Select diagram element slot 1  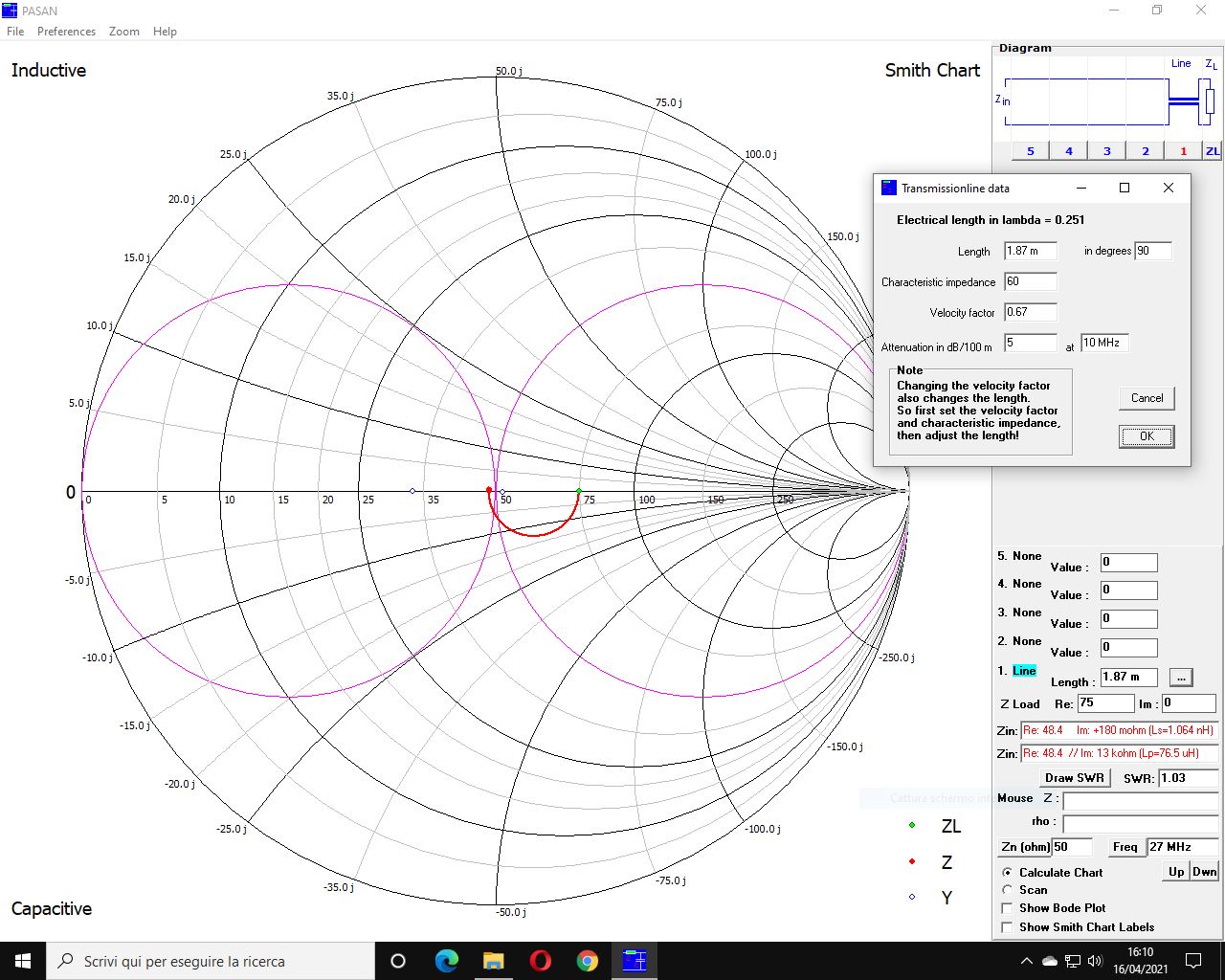click(1183, 151)
